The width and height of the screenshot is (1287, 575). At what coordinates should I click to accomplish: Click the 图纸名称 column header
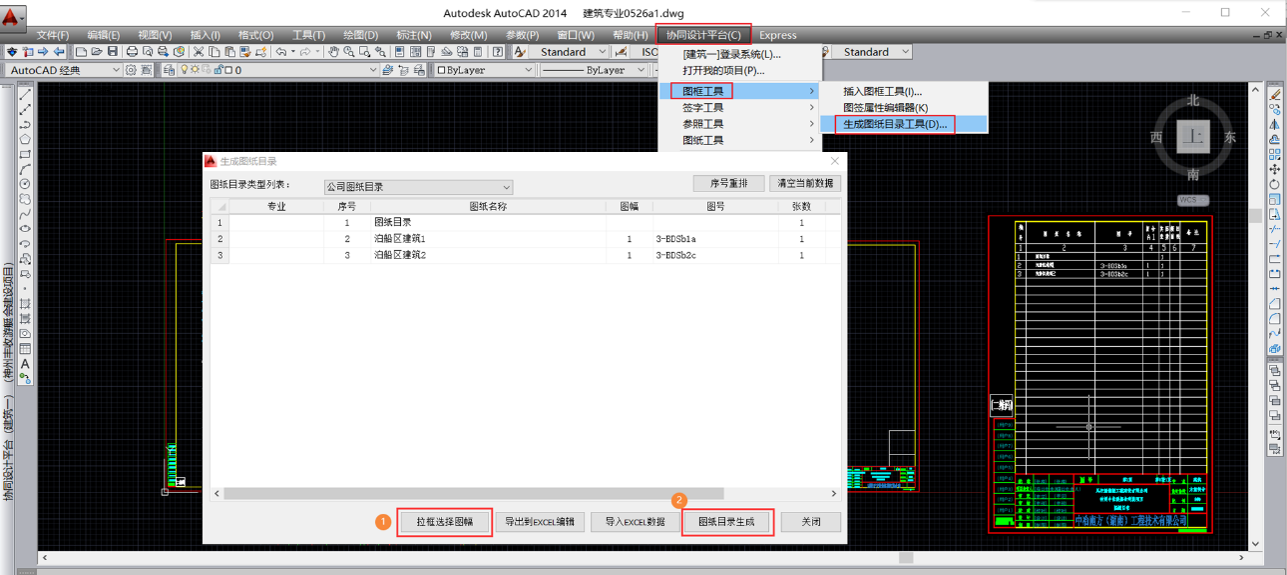(x=488, y=206)
